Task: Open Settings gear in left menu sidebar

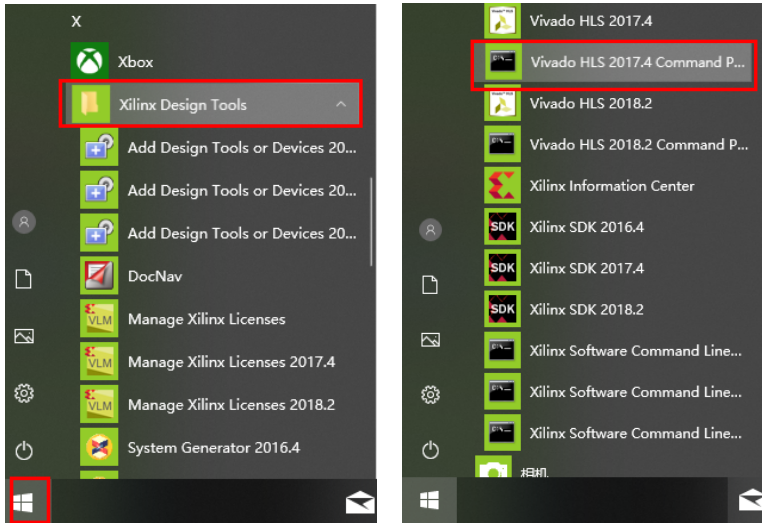Action: click(x=24, y=393)
